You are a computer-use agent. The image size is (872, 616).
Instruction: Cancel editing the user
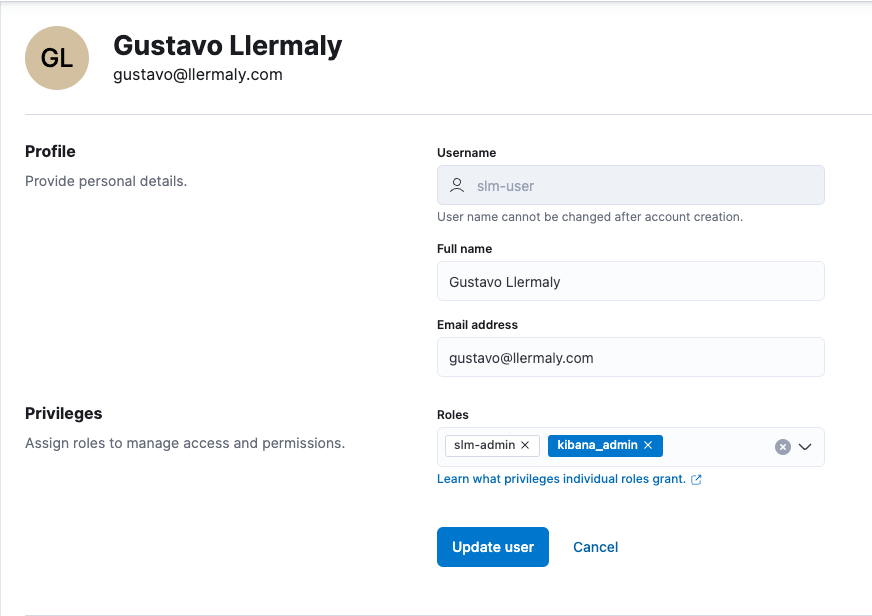coord(596,547)
